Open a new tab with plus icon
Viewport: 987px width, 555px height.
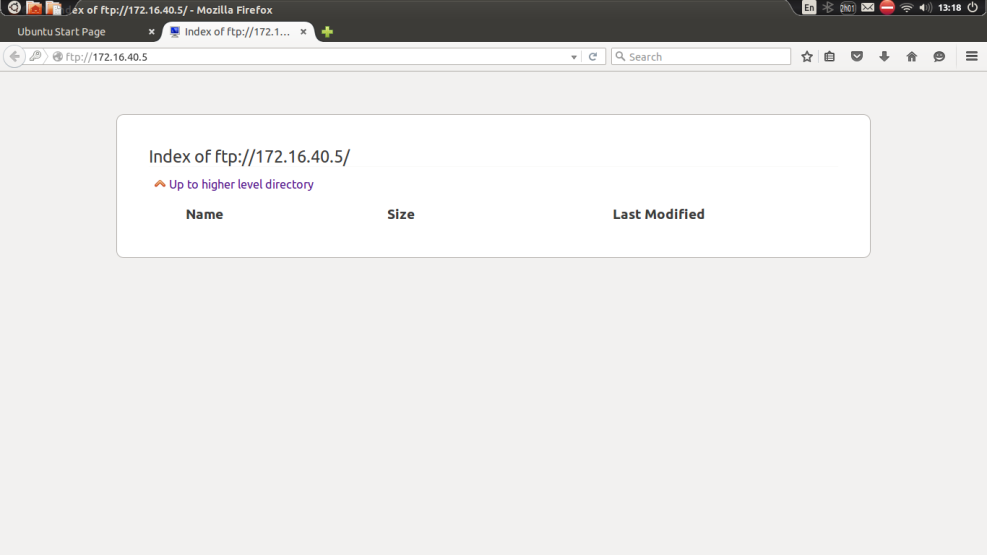327,32
